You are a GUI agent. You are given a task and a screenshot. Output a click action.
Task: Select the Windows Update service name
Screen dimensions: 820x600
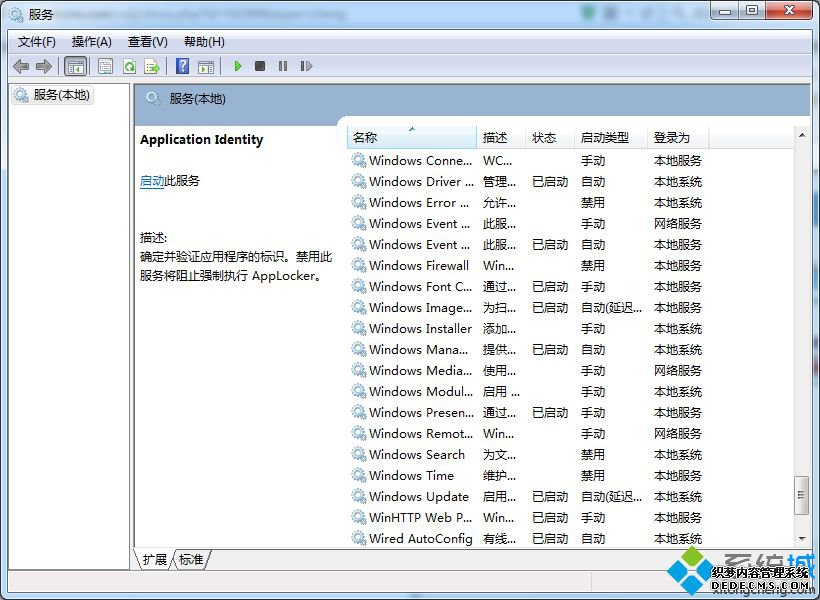click(419, 496)
